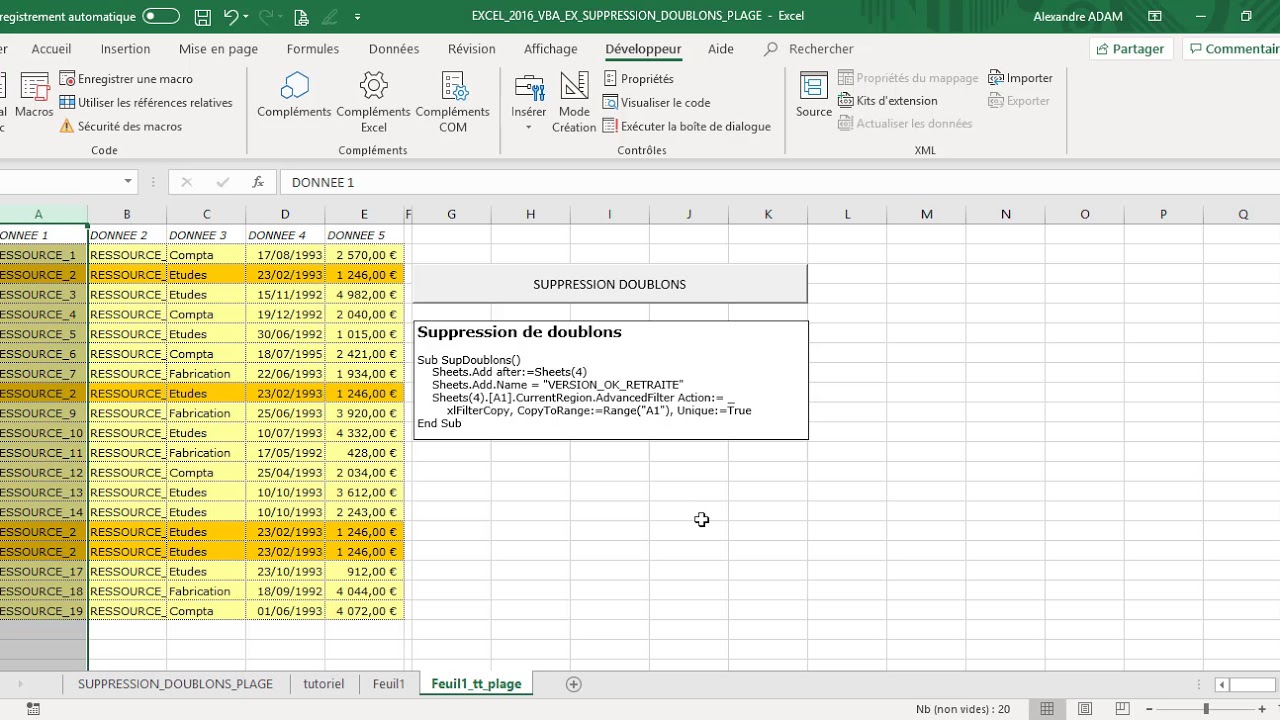This screenshot has width=1280, height=720.
Task: Click the zoom in plus button
Action: pyautogui.click(x=1261, y=709)
